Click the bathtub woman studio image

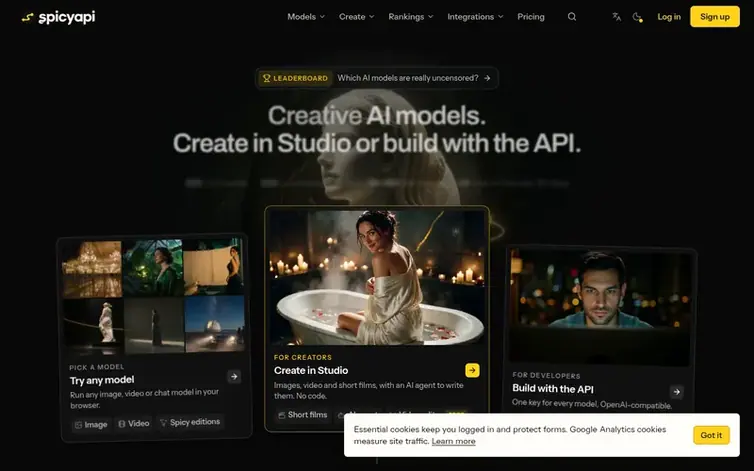tap(377, 277)
